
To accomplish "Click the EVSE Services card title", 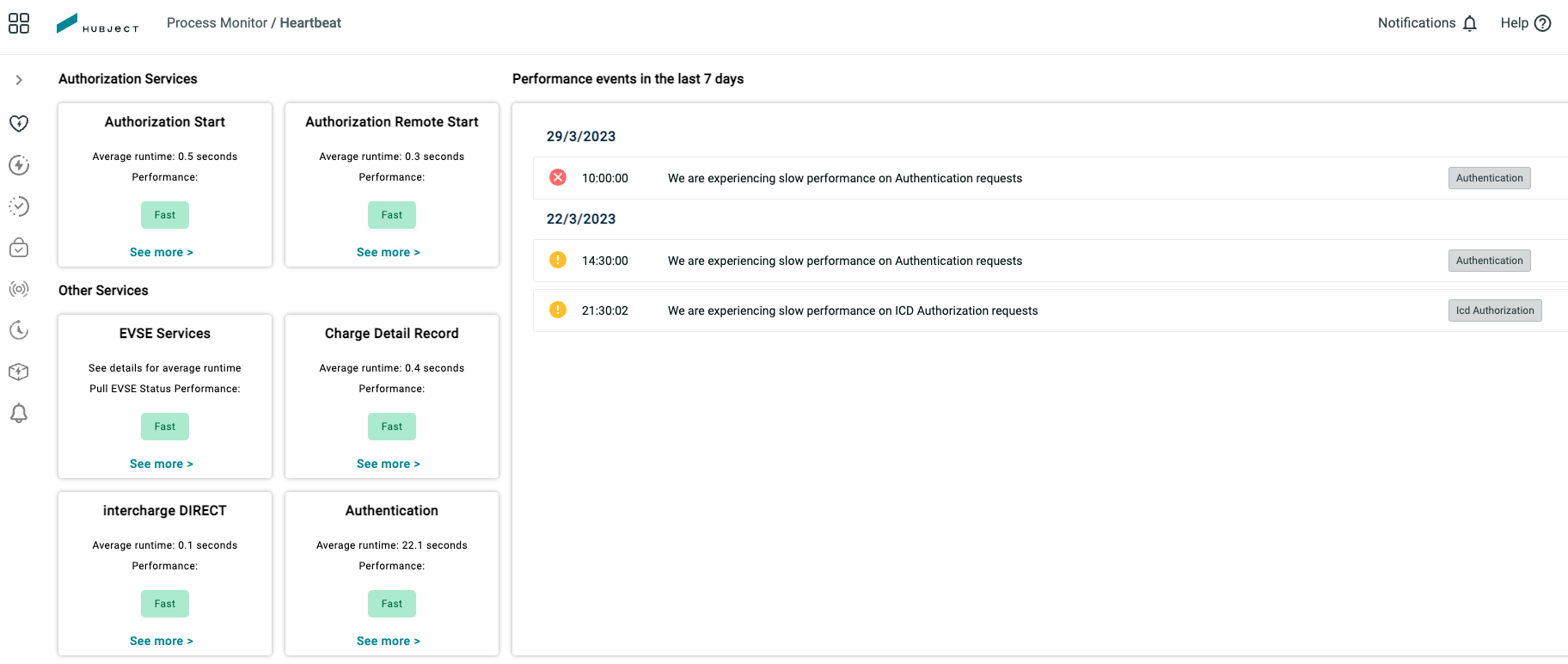I will [x=165, y=334].
